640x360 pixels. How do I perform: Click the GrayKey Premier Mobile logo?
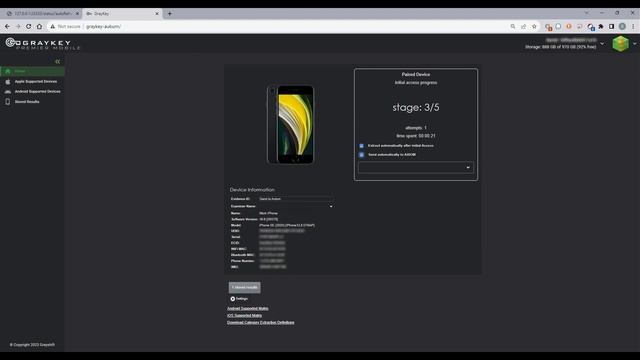pyautogui.click(x=43, y=44)
